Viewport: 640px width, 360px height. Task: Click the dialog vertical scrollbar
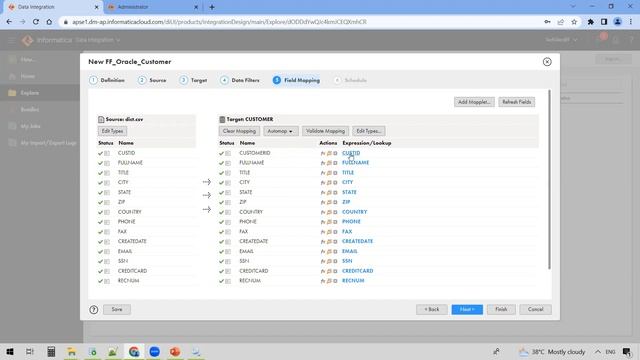coord(549,180)
